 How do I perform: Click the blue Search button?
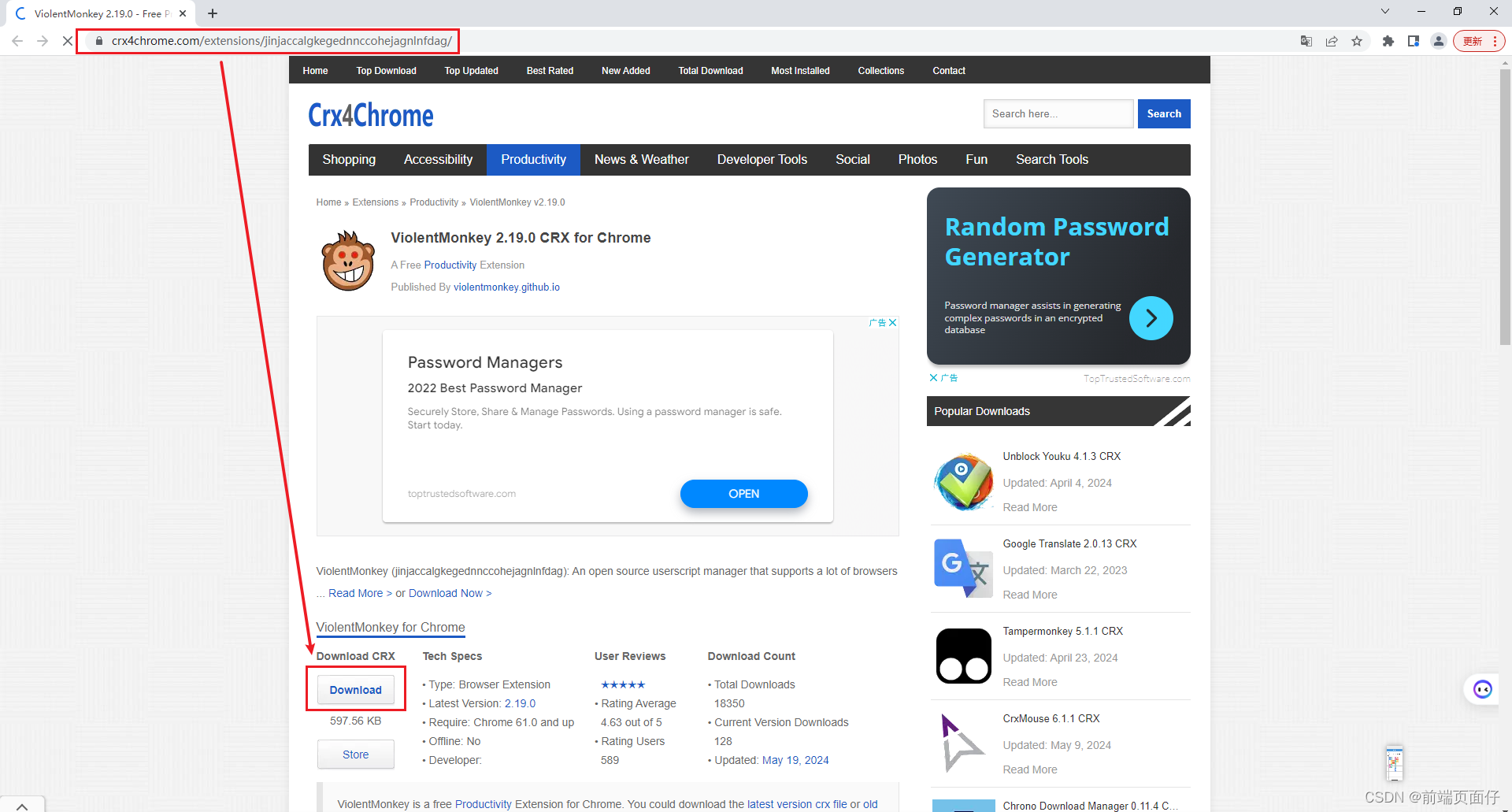(1163, 114)
